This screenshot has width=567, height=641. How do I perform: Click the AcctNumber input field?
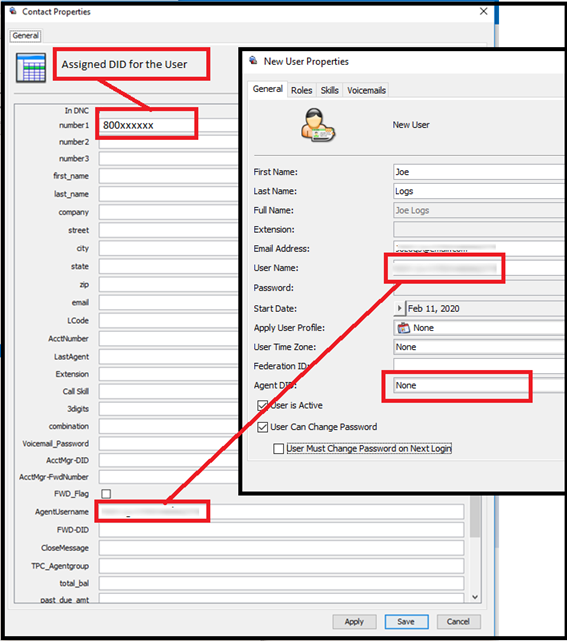click(168, 338)
